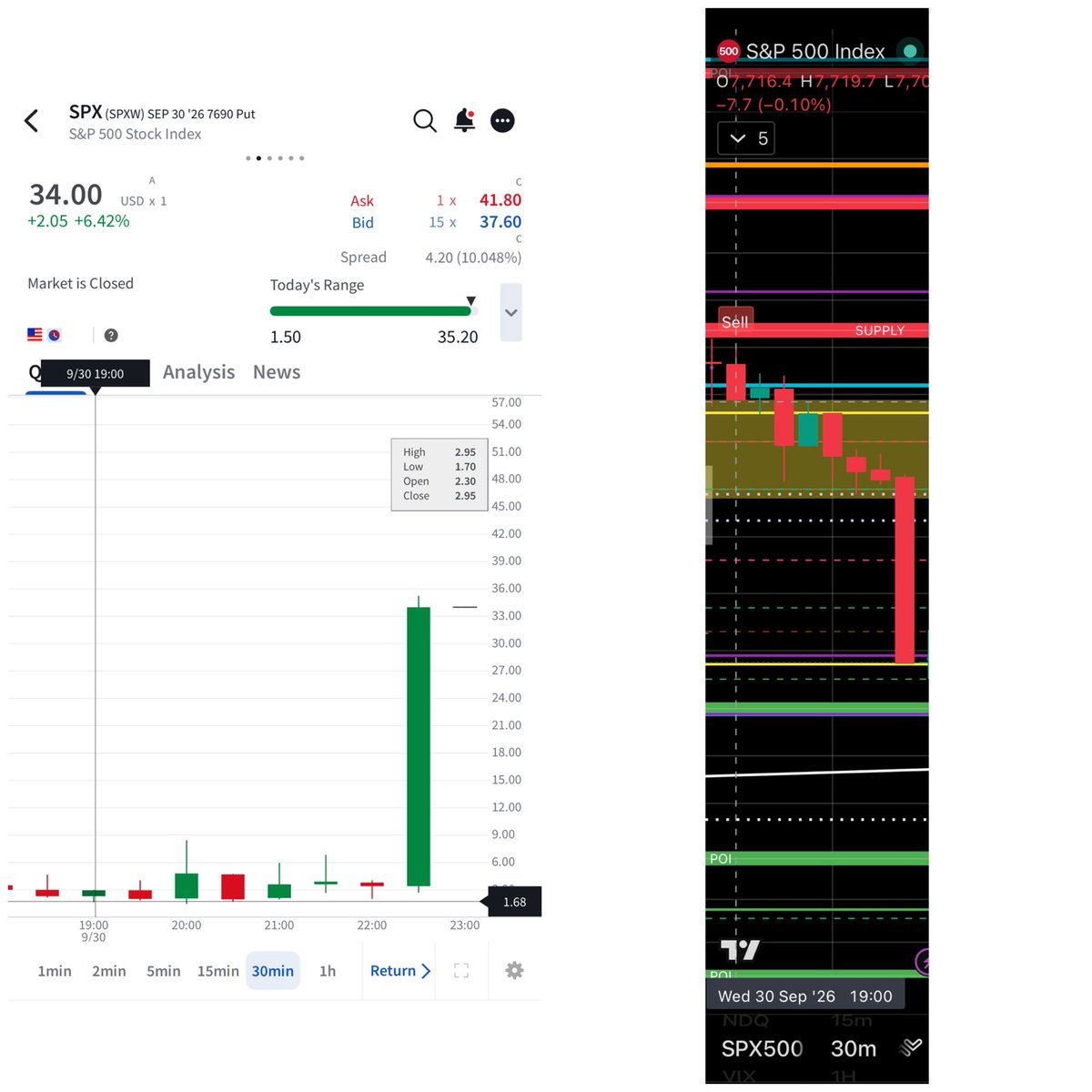Image resolution: width=1092 pixels, height=1092 pixels.
Task: Tap the alert bell icon
Action: point(465,120)
